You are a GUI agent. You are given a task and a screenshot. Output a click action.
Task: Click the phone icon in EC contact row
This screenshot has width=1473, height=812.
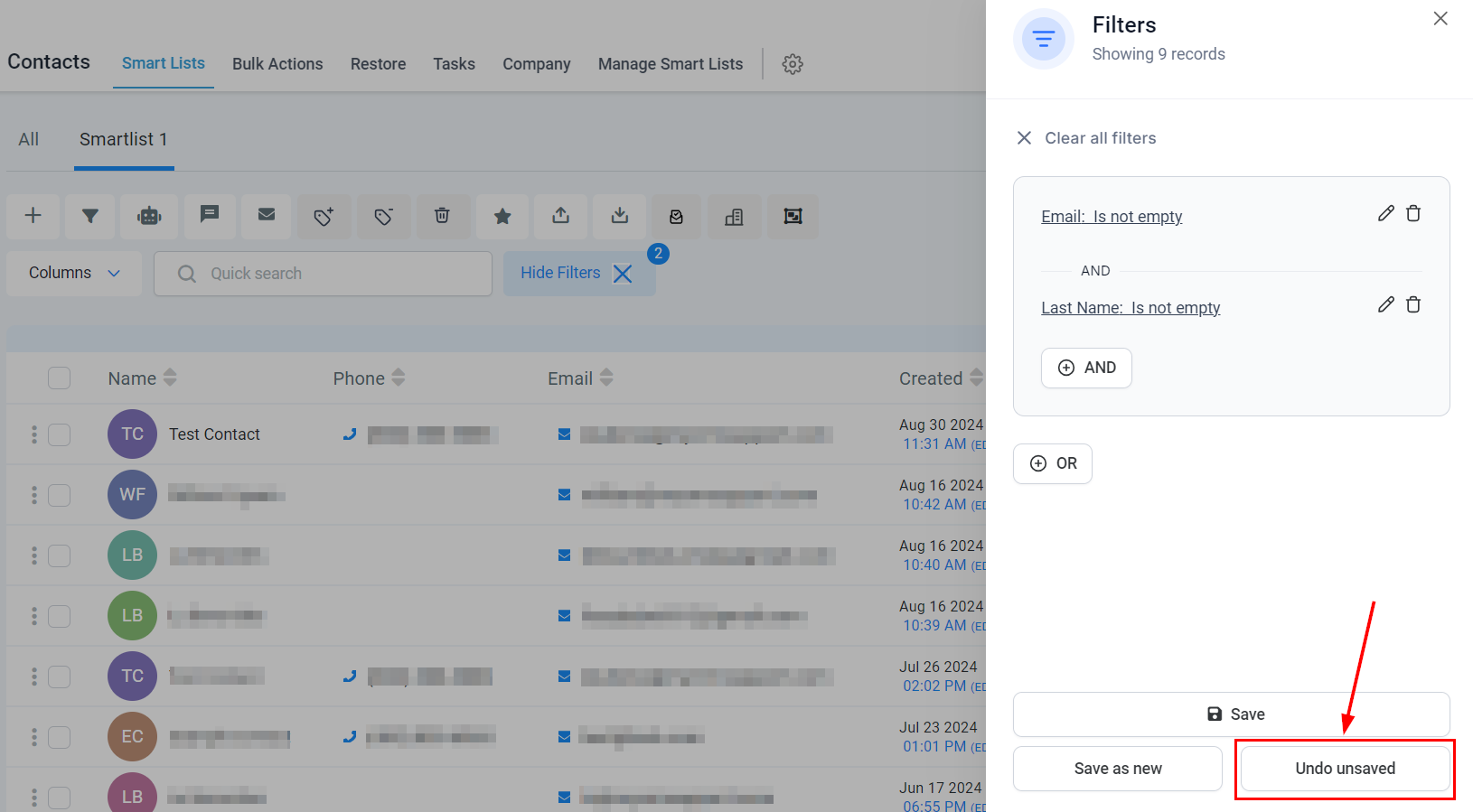pos(350,737)
